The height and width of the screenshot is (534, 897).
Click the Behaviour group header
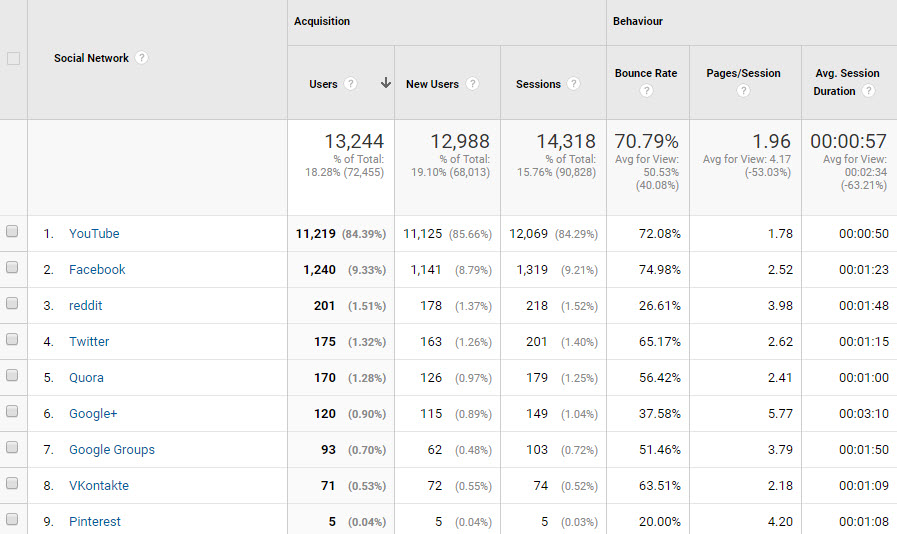coord(638,21)
